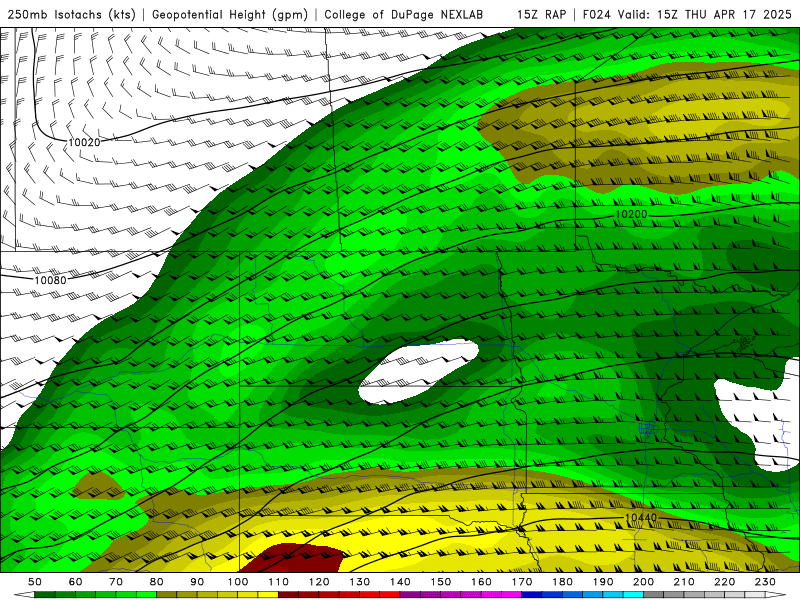Click the "250mb Isotachs (kts)" title text
The image size is (800, 600).
coord(71,14)
